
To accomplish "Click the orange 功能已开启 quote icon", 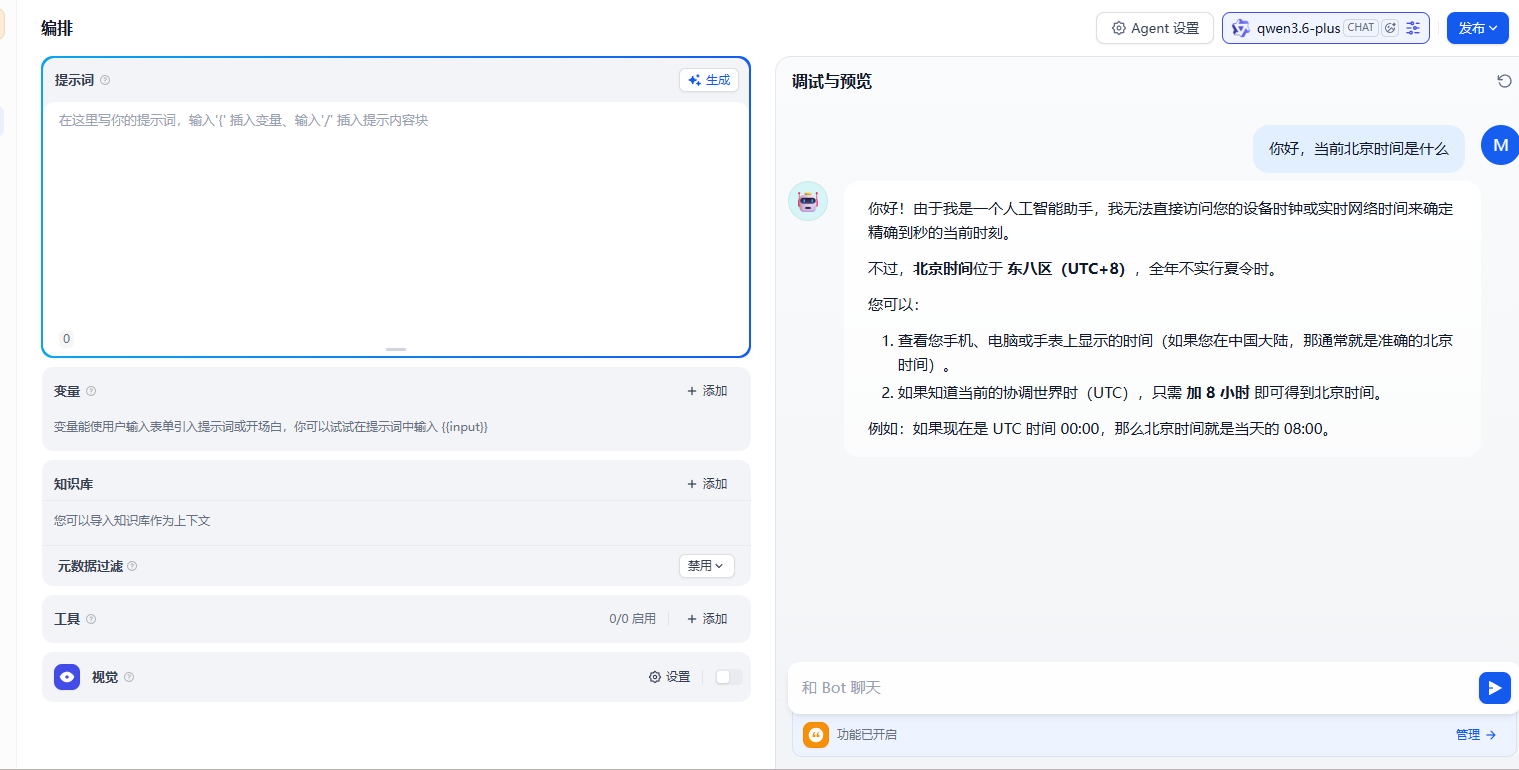I will (816, 735).
